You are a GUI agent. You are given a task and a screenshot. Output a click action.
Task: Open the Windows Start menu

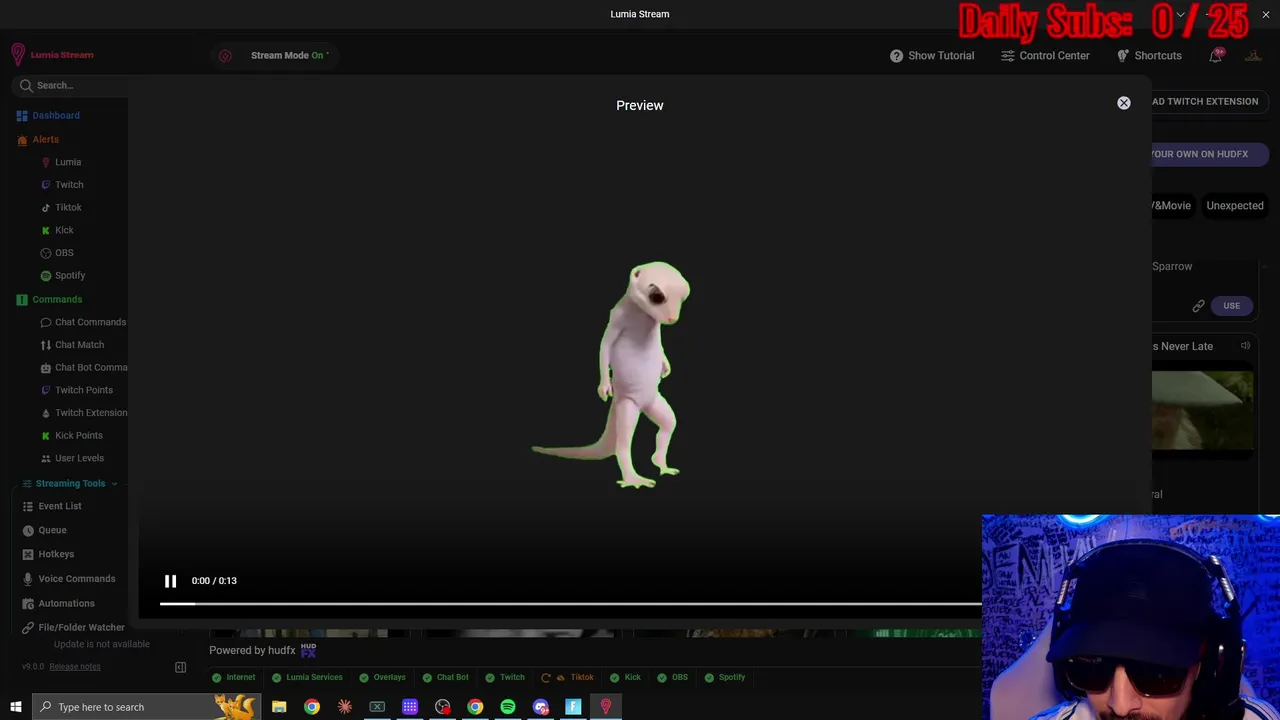16,707
